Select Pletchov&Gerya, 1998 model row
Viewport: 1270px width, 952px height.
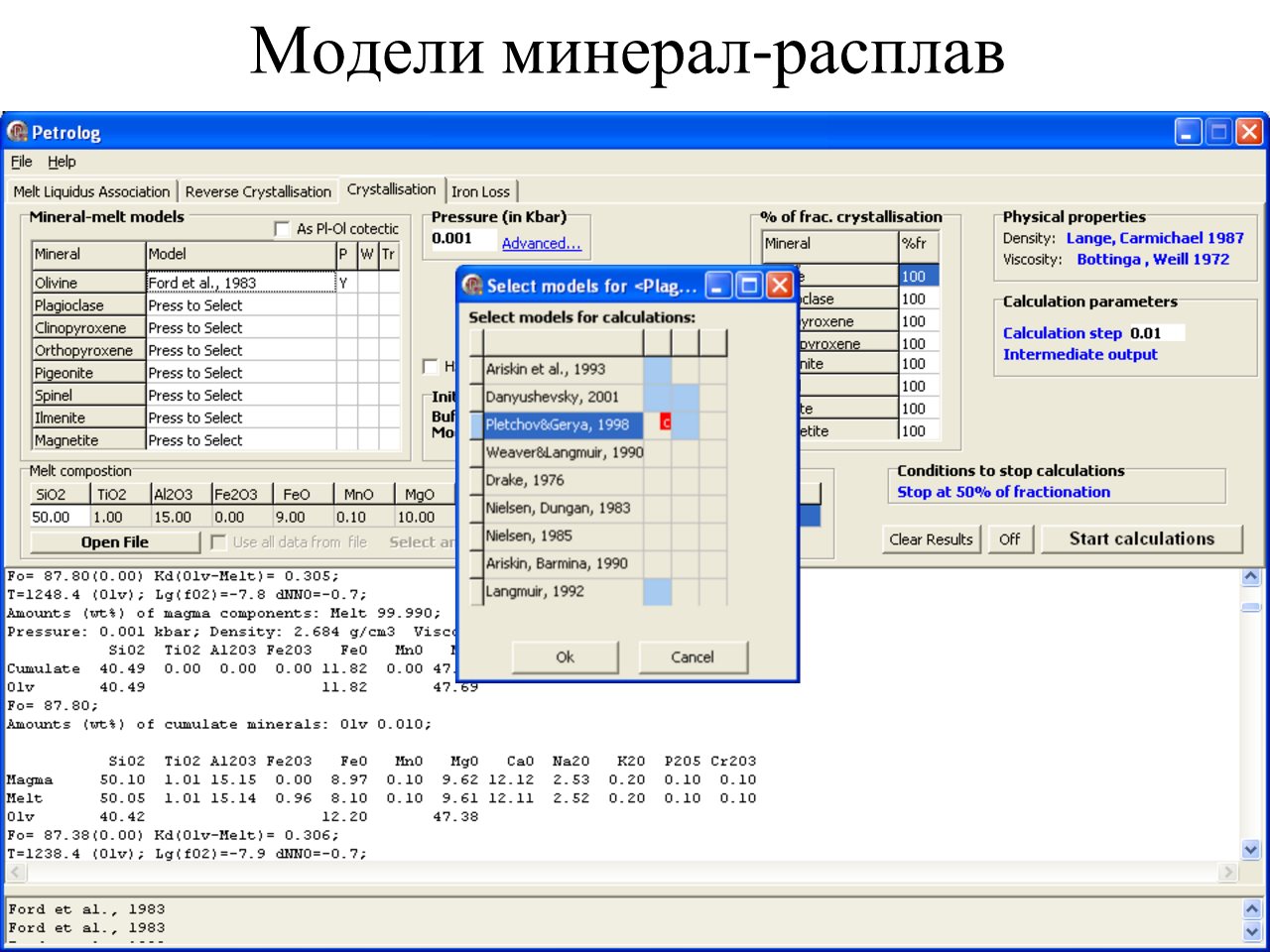point(563,424)
